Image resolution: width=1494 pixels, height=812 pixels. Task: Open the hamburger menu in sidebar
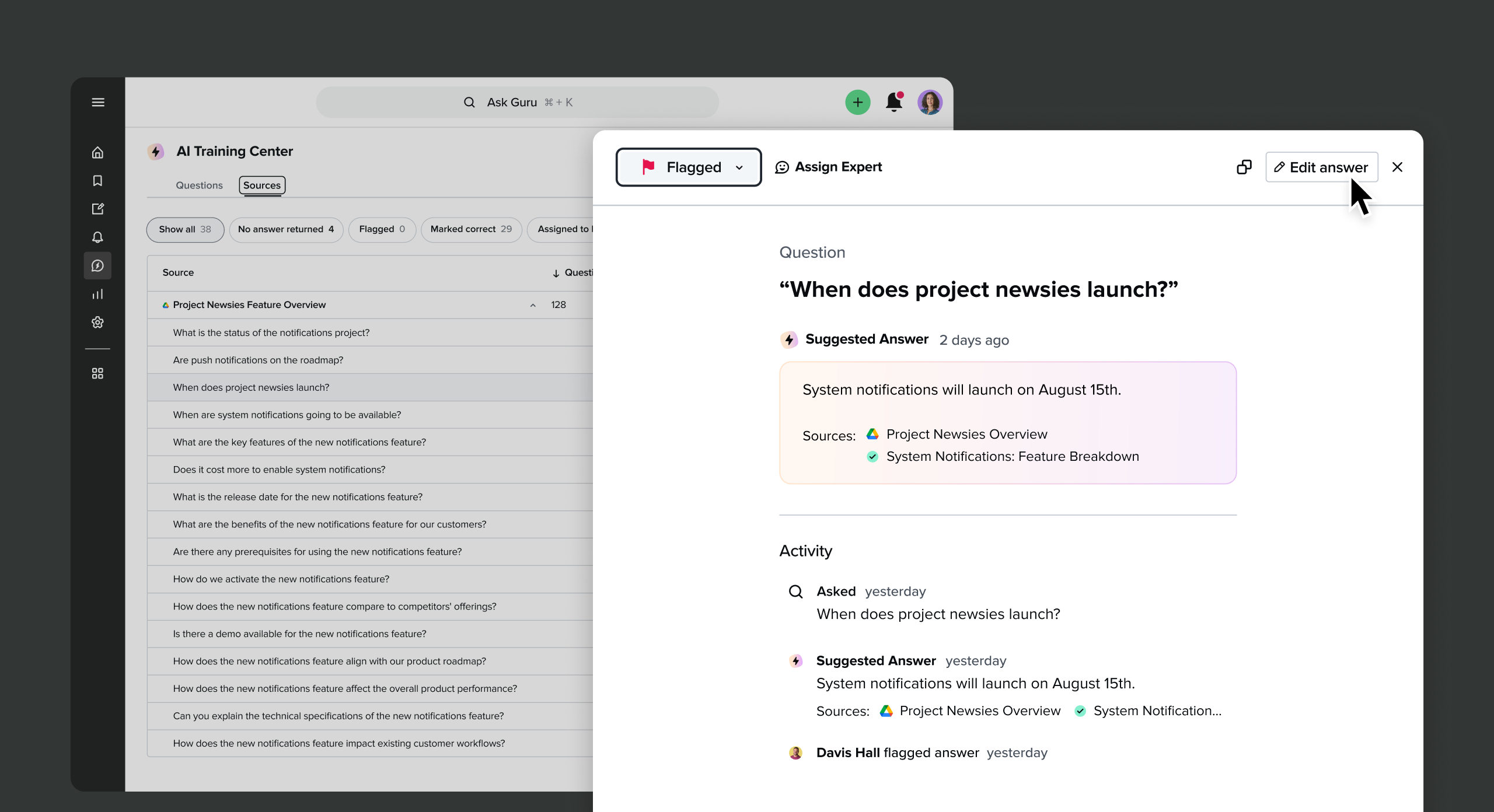(98, 103)
